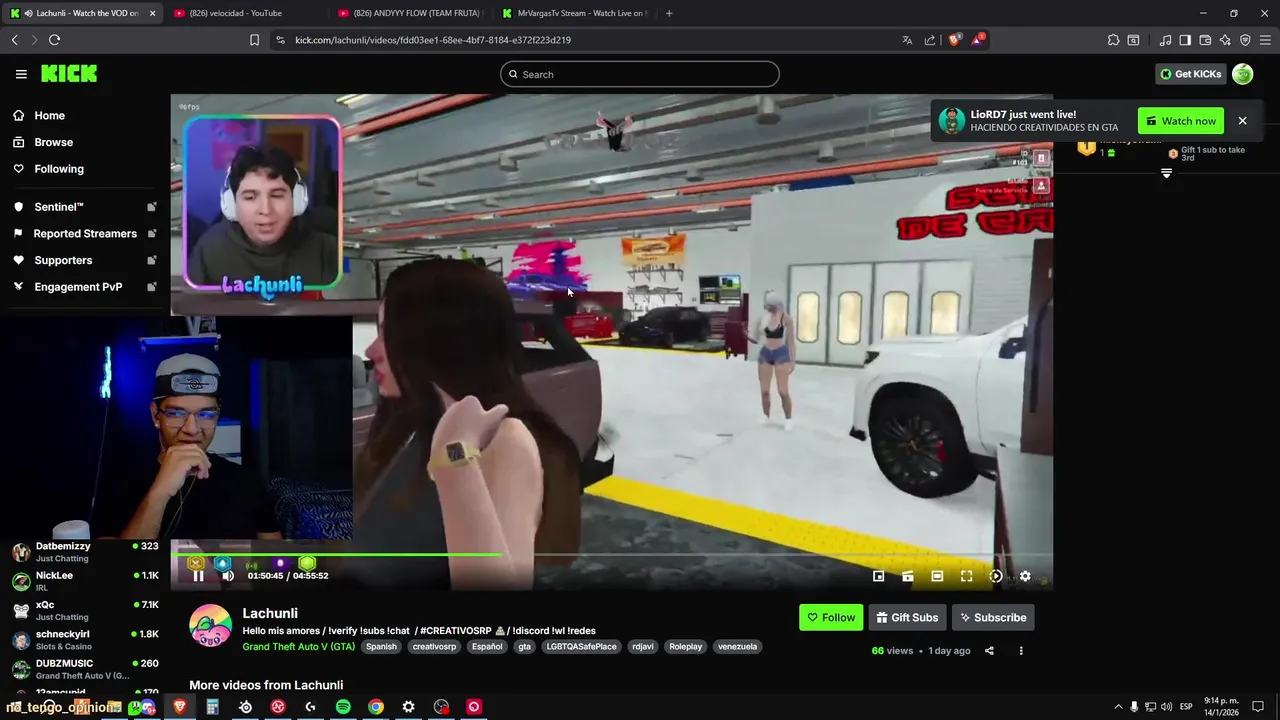Open the browser extensions puzzle icon
The width and height of the screenshot is (1280, 720).
click(1113, 40)
